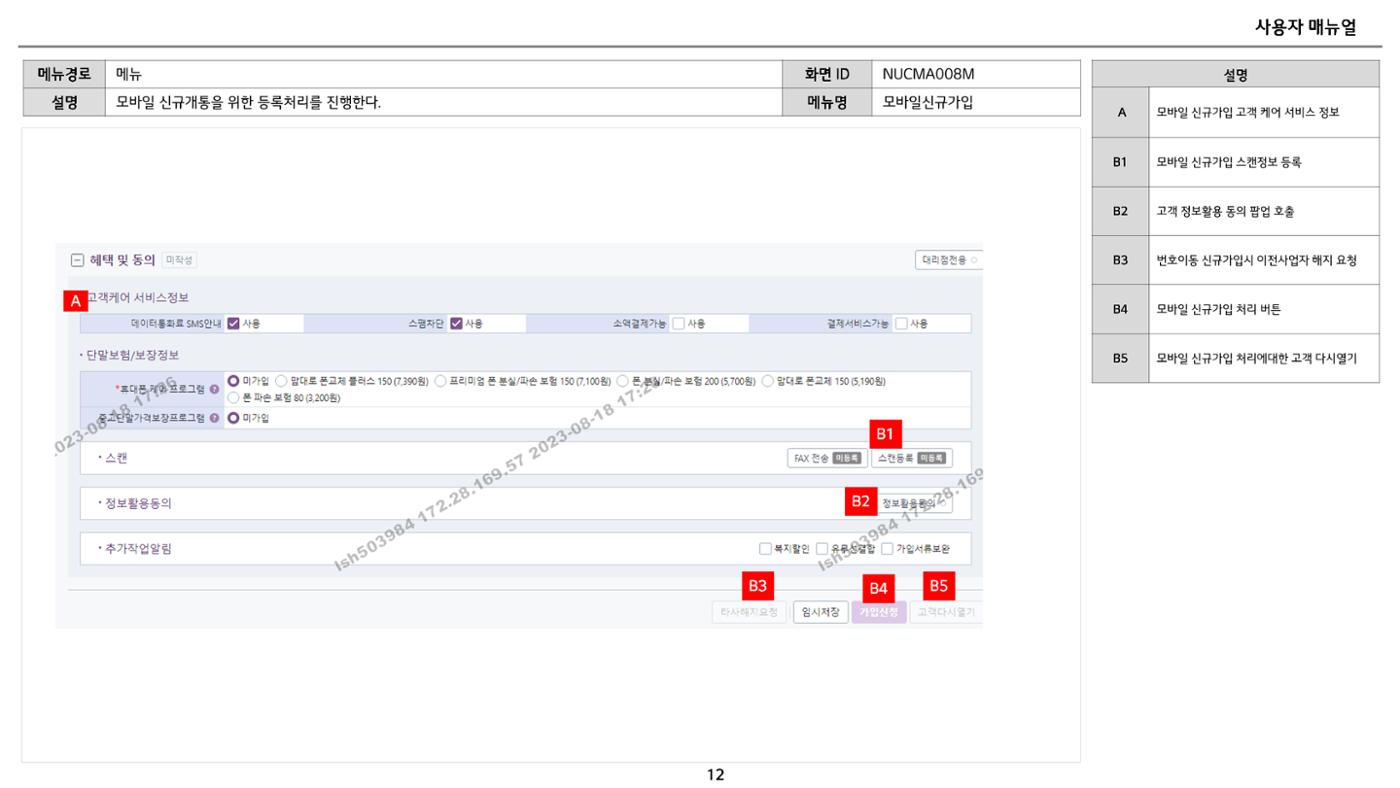Select 미가입 for 휴대폰 케어 프로그램
This screenshot has width=1400, height=788.
(233, 380)
